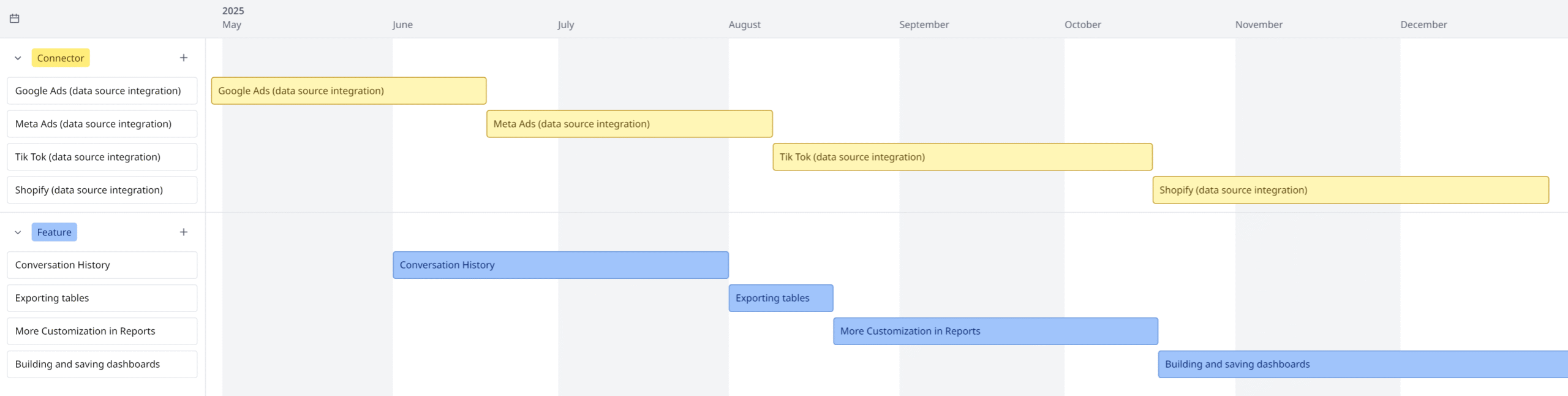Select Shopify item in sidebar list
Viewport: 1568px width, 396px height.
coord(102,190)
